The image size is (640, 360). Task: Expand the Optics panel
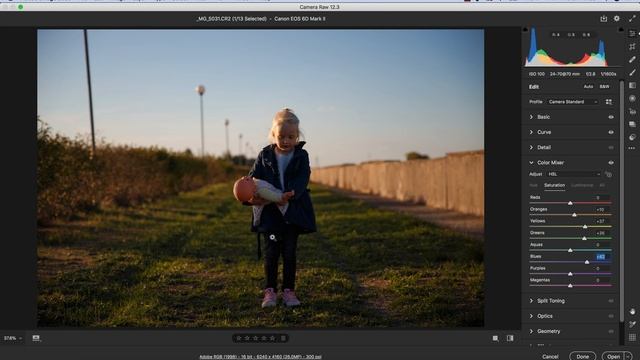(x=531, y=316)
